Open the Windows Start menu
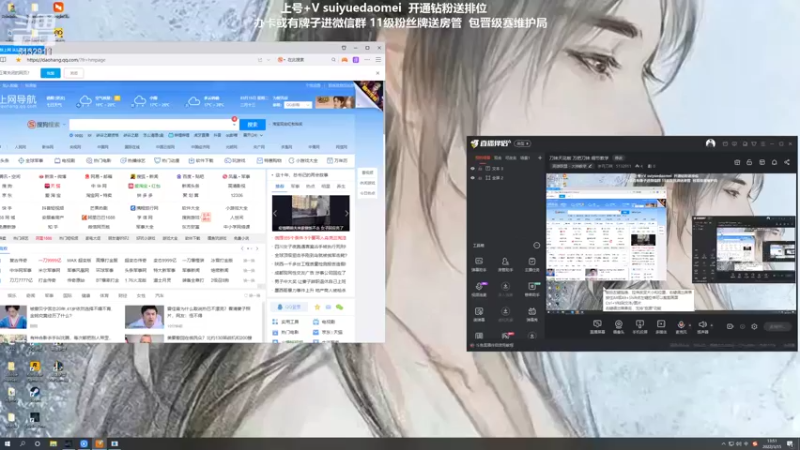The image size is (800, 450). 7,444
